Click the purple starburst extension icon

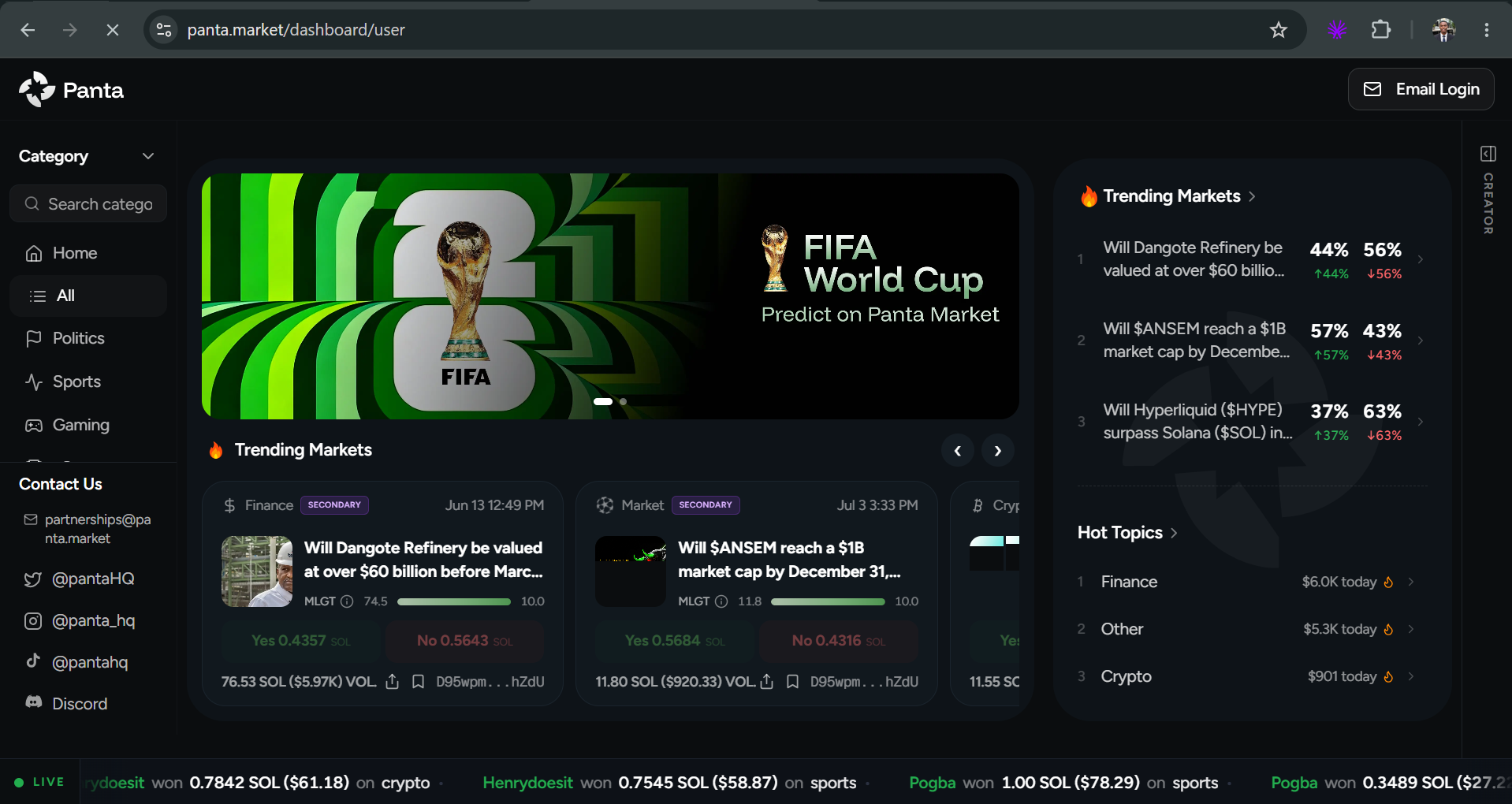[x=1337, y=30]
